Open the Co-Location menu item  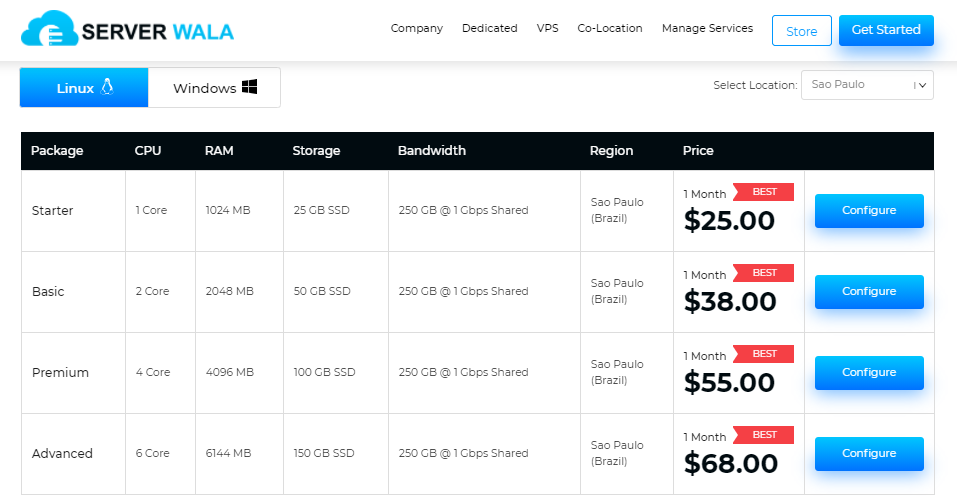coord(609,29)
